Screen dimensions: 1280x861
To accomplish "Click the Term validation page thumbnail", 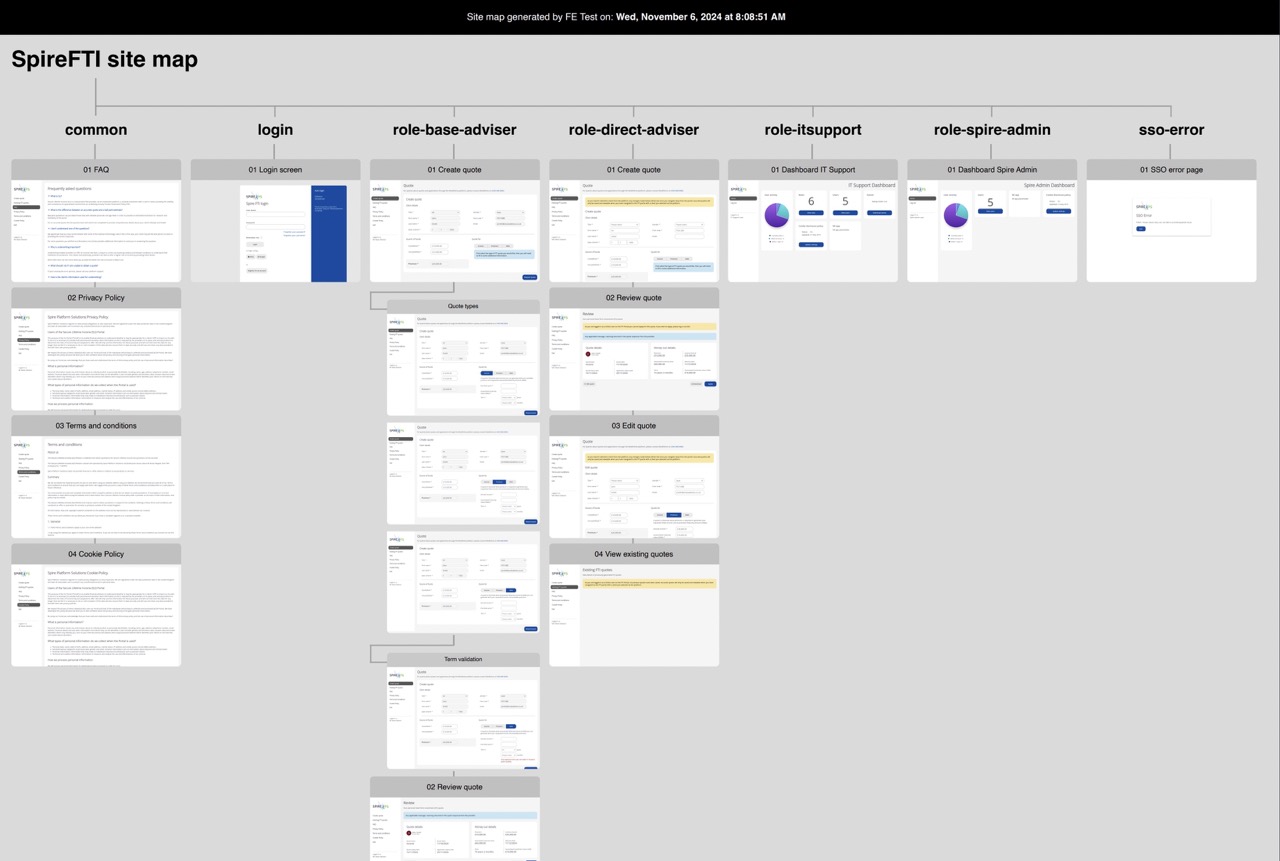I will pyautogui.click(x=463, y=718).
